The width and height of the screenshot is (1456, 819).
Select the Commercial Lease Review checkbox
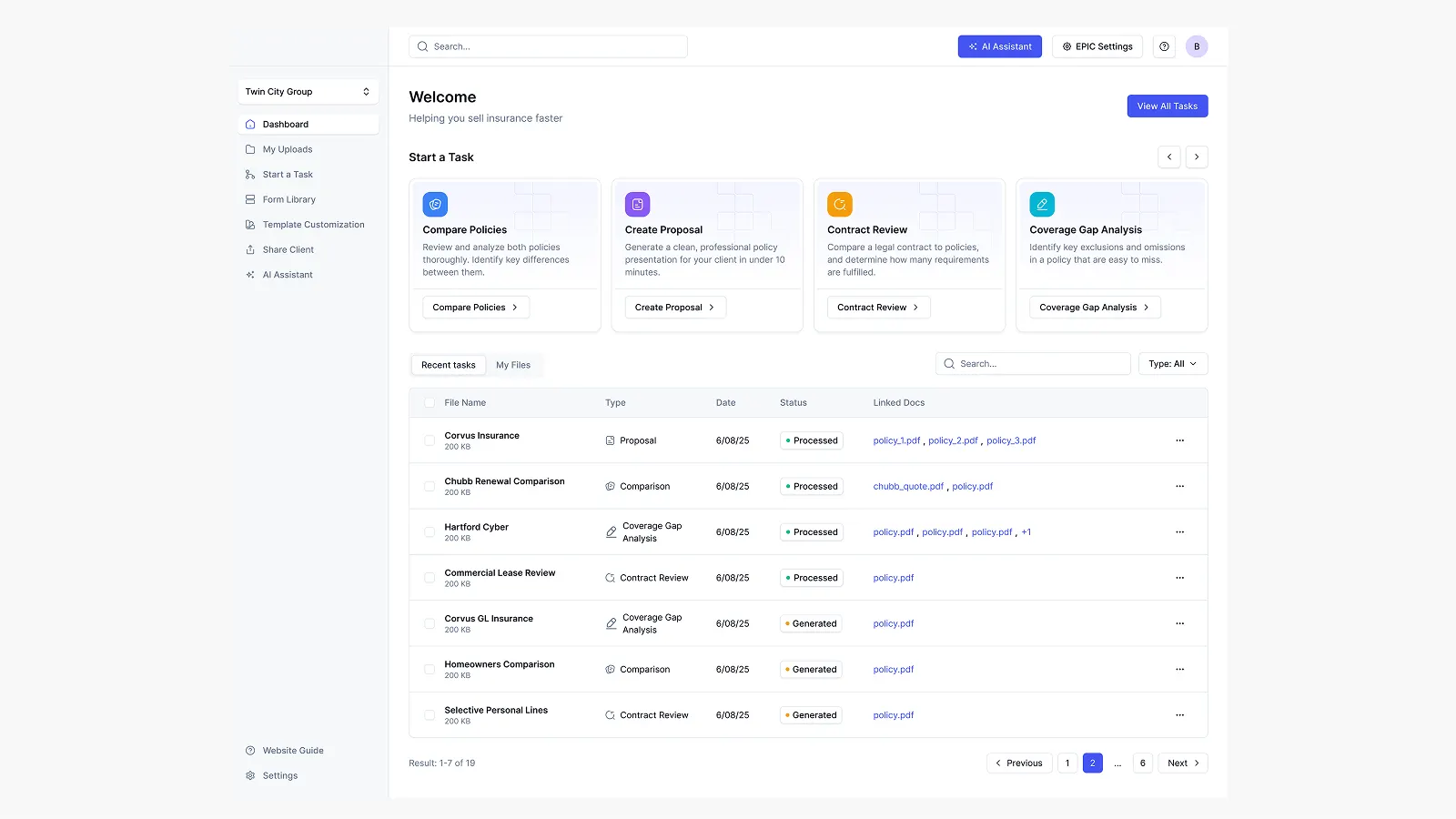[430, 578]
